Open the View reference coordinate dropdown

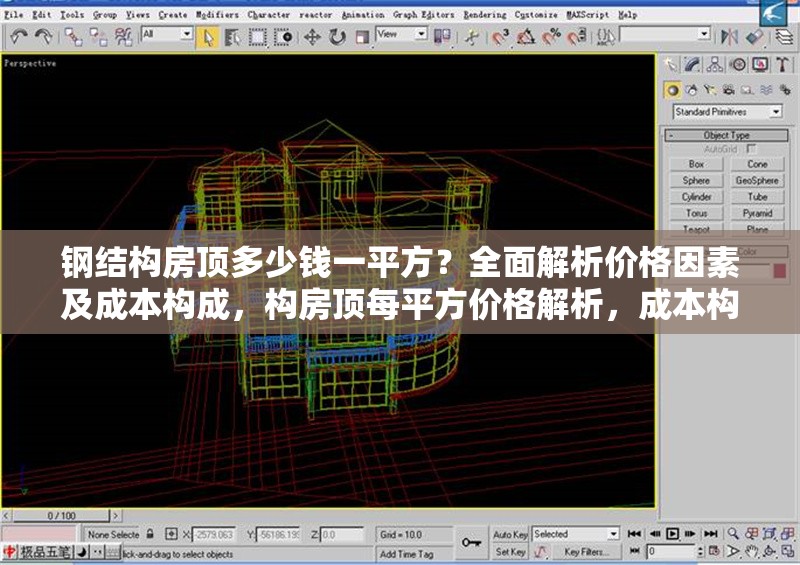pos(400,34)
